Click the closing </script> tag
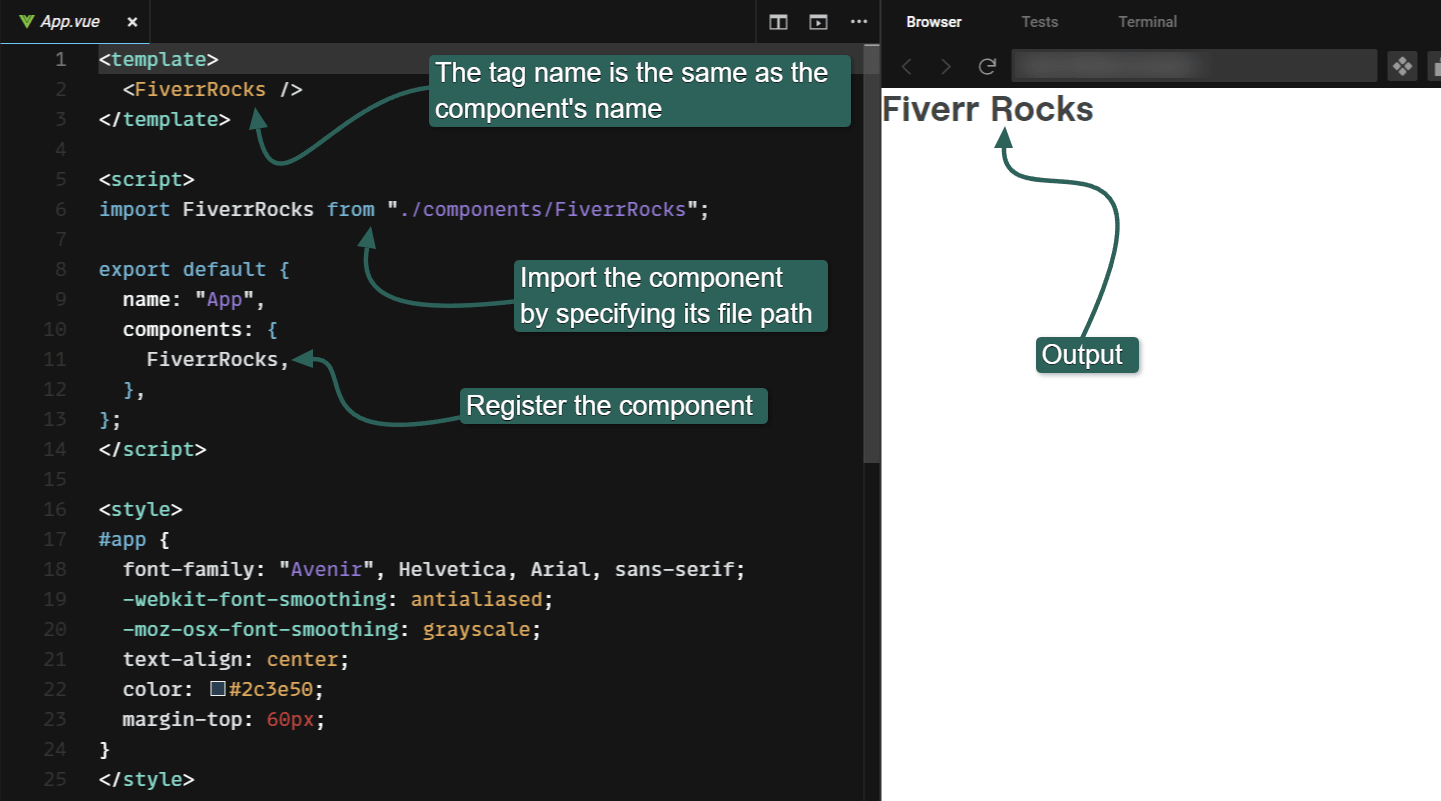This screenshot has width=1441, height=801. click(x=153, y=450)
